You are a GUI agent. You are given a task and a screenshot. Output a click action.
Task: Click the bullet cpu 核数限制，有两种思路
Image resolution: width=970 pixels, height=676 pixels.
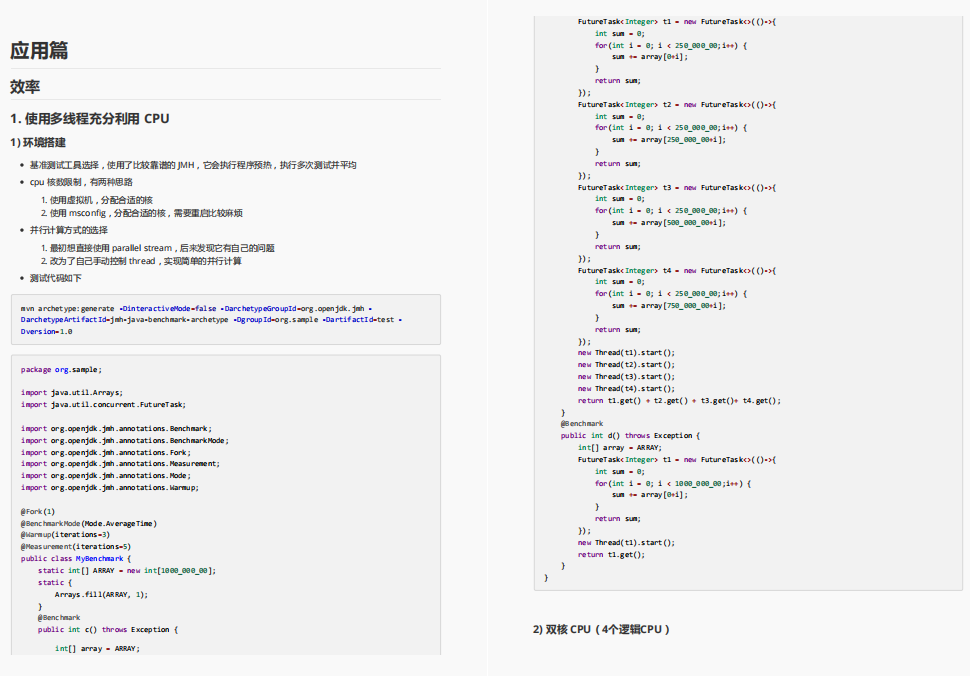click(81, 182)
